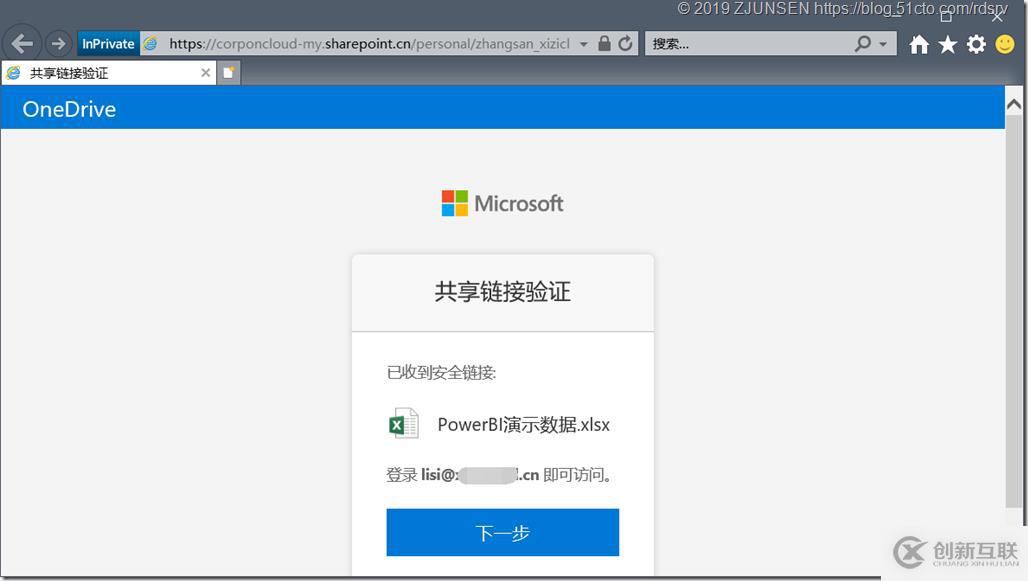Click the IE page icon in address bar
1028x581 pixels.
pos(151,44)
